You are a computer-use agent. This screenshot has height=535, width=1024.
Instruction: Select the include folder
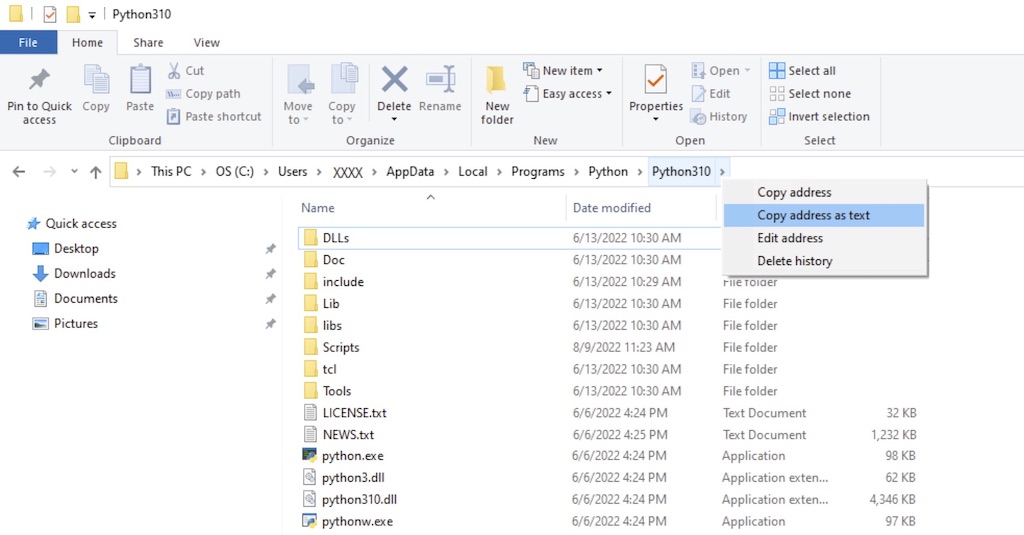pos(343,282)
